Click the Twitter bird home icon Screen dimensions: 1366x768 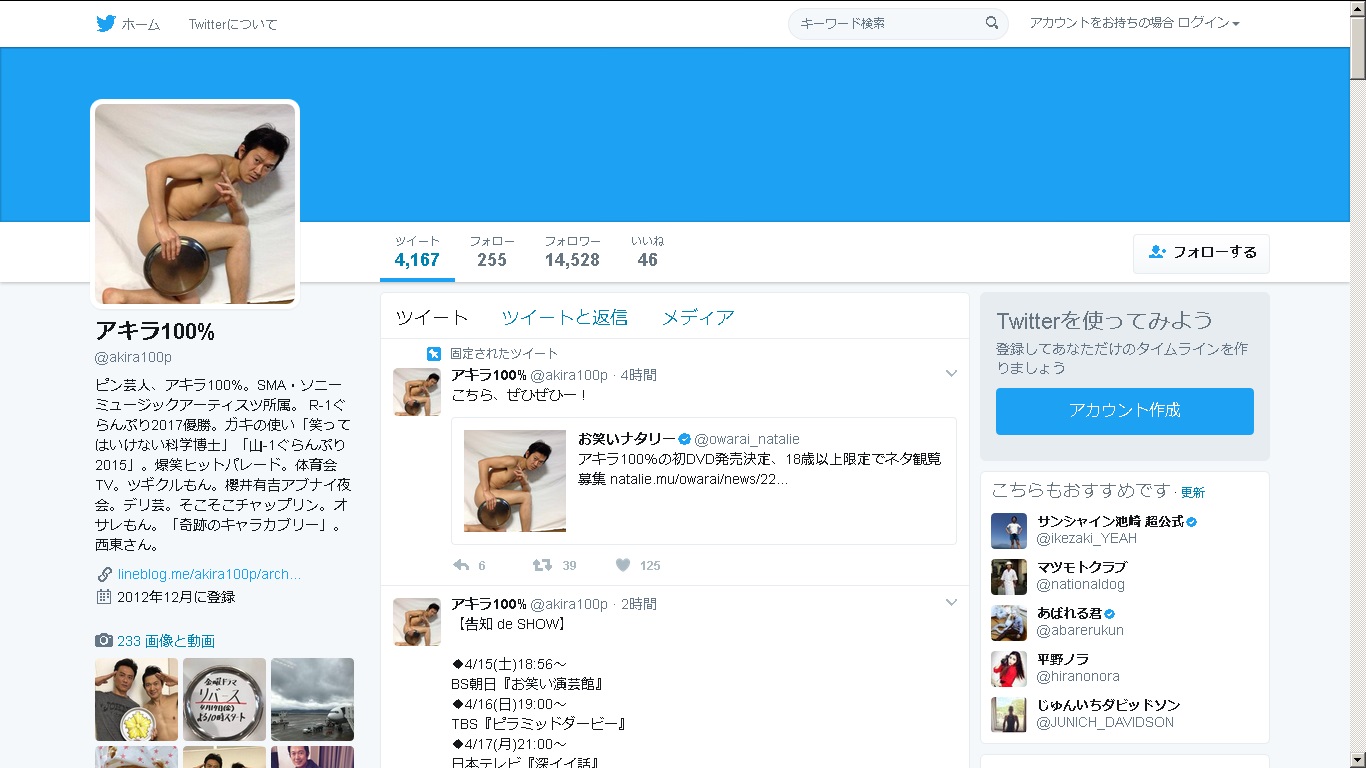(106, 24)
